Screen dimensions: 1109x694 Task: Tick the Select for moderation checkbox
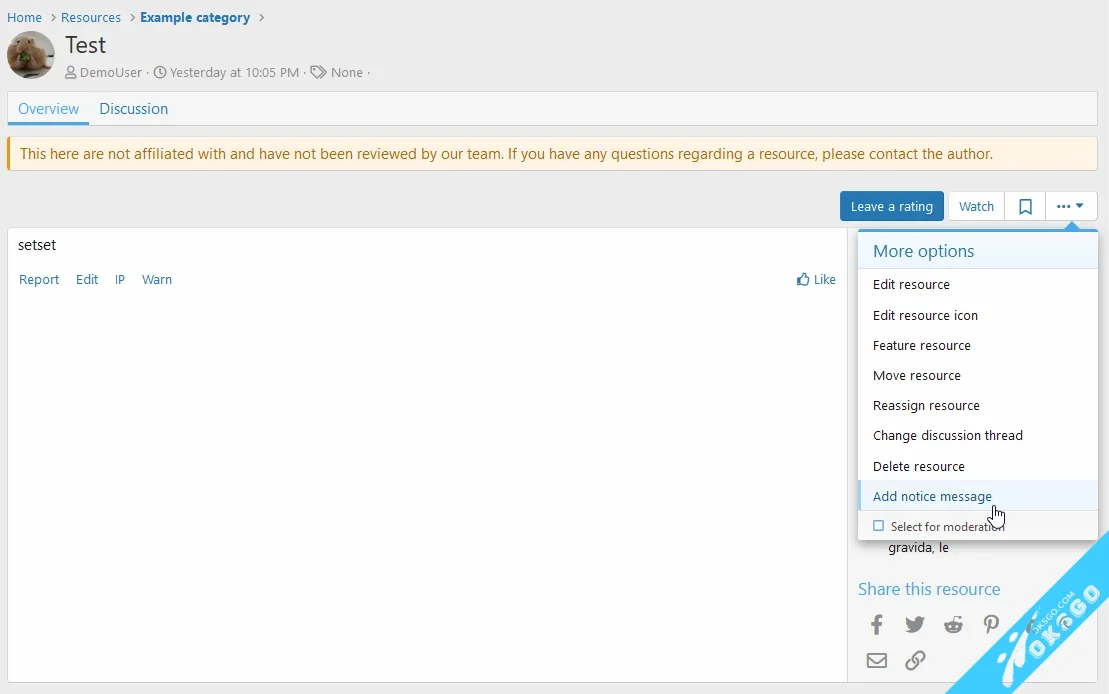coord(878,526)
